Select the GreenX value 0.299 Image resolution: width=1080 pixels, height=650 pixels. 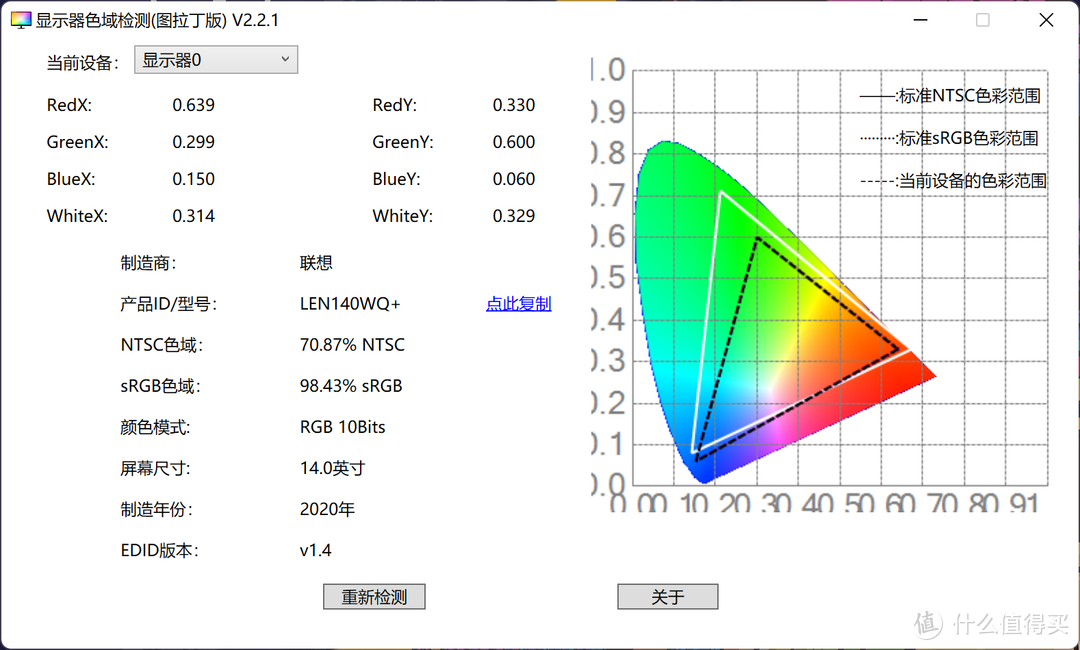[194, 143]
